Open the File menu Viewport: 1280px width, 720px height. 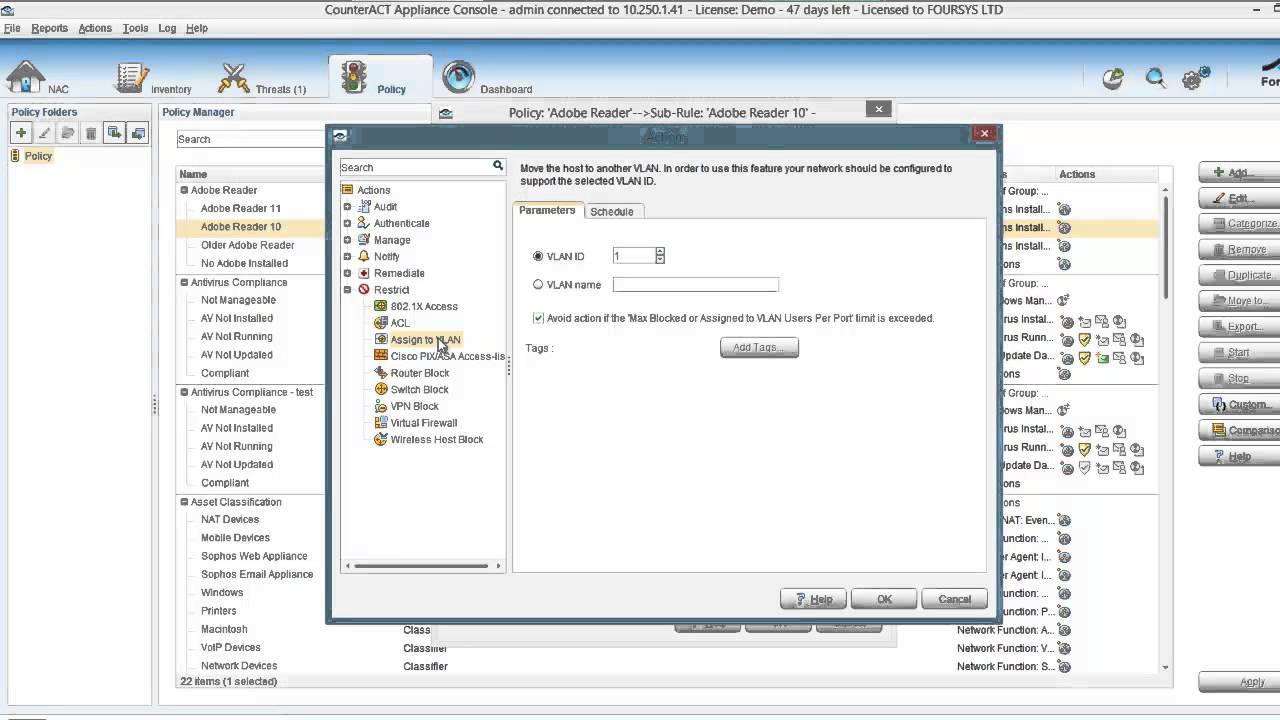tap(12, 28)
